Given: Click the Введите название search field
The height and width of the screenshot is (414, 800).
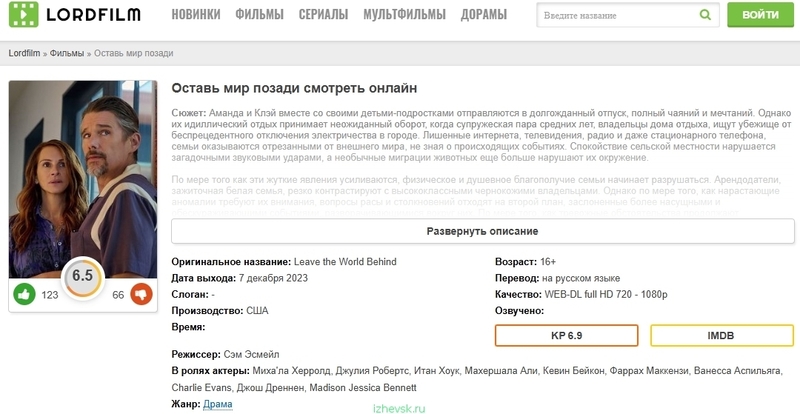Looking at the screenshot, I should click(628, 15).
